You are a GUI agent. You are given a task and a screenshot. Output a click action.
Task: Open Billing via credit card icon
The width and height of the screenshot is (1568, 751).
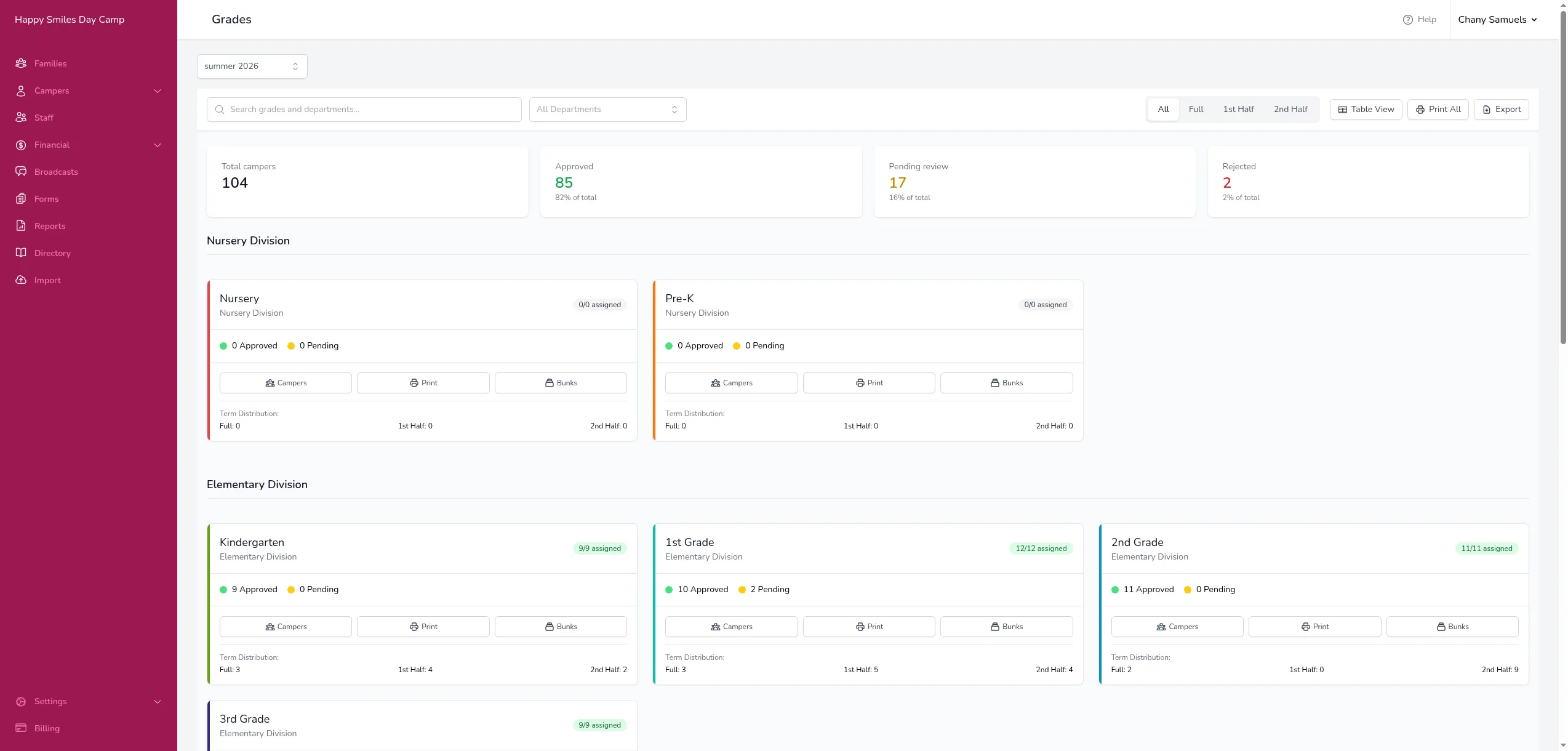coord(21,728)
